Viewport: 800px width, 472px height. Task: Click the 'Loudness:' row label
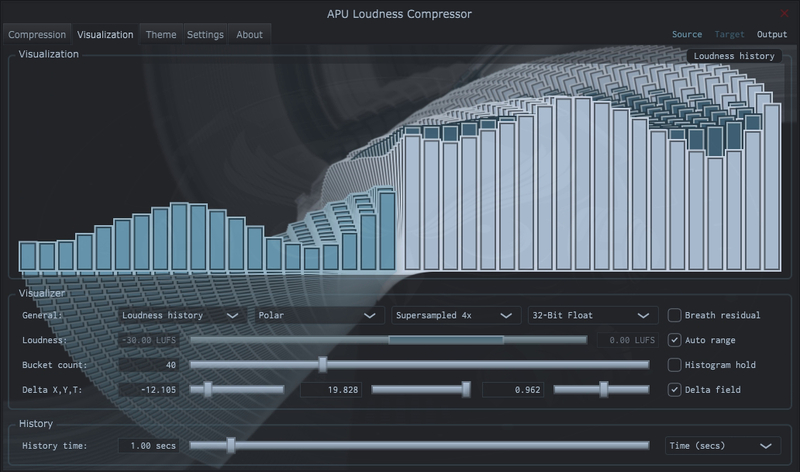point(44,340)
